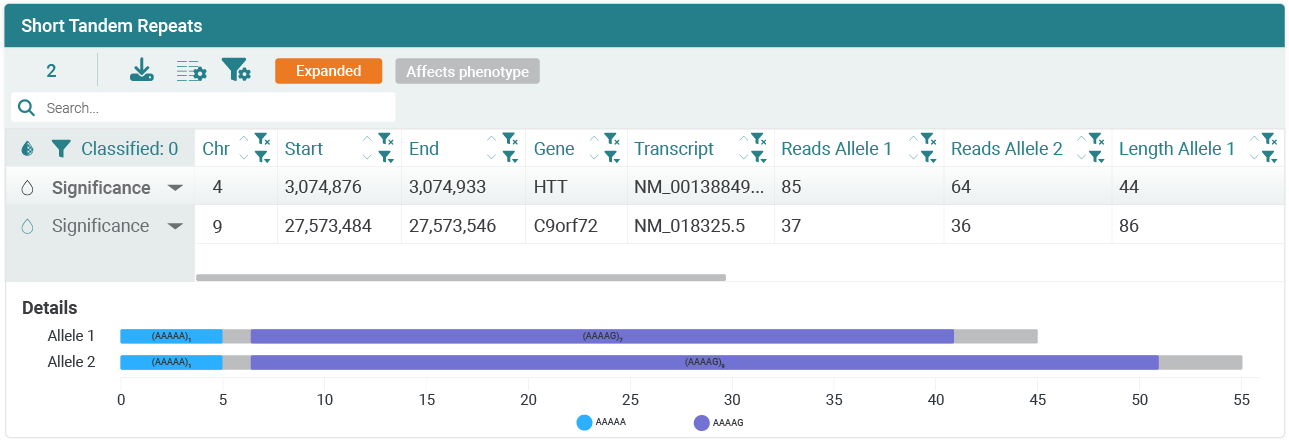This screenshot has width=1289, height=444.
Task: Clear the Reads Allele 1 filter
Action: coord(927,140)
